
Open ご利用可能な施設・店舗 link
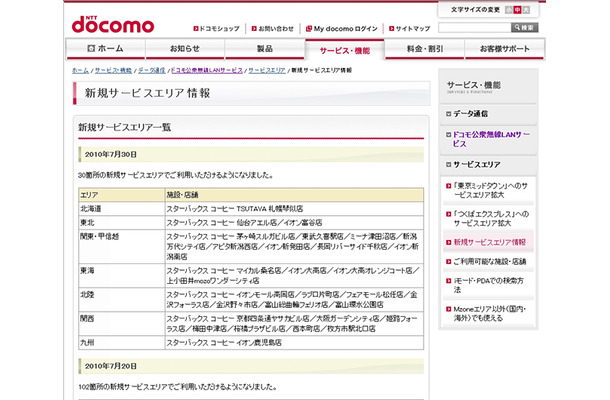tap(489, 261)
